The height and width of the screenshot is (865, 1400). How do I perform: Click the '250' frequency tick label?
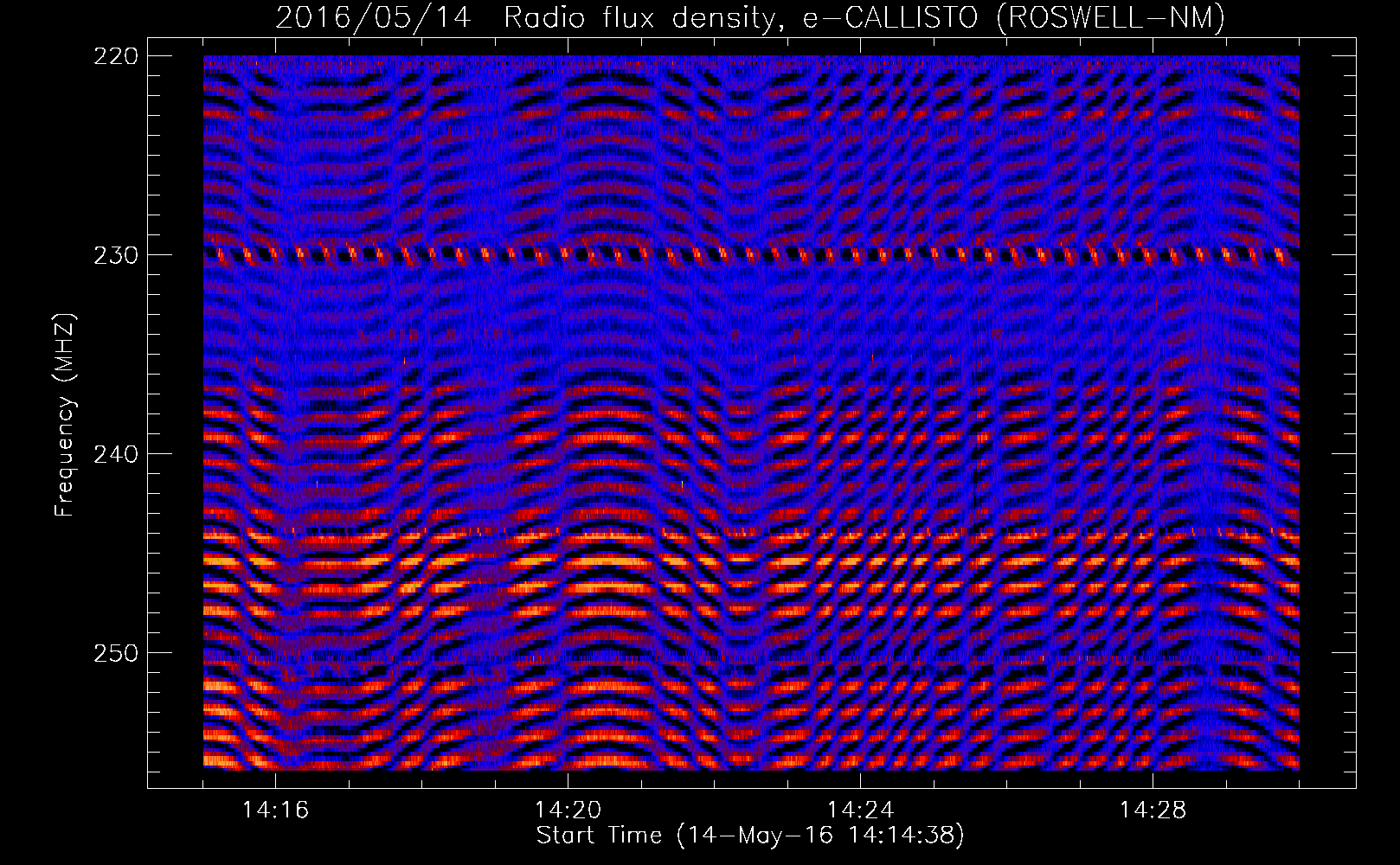pyautogui.click(x=115, y=653)
